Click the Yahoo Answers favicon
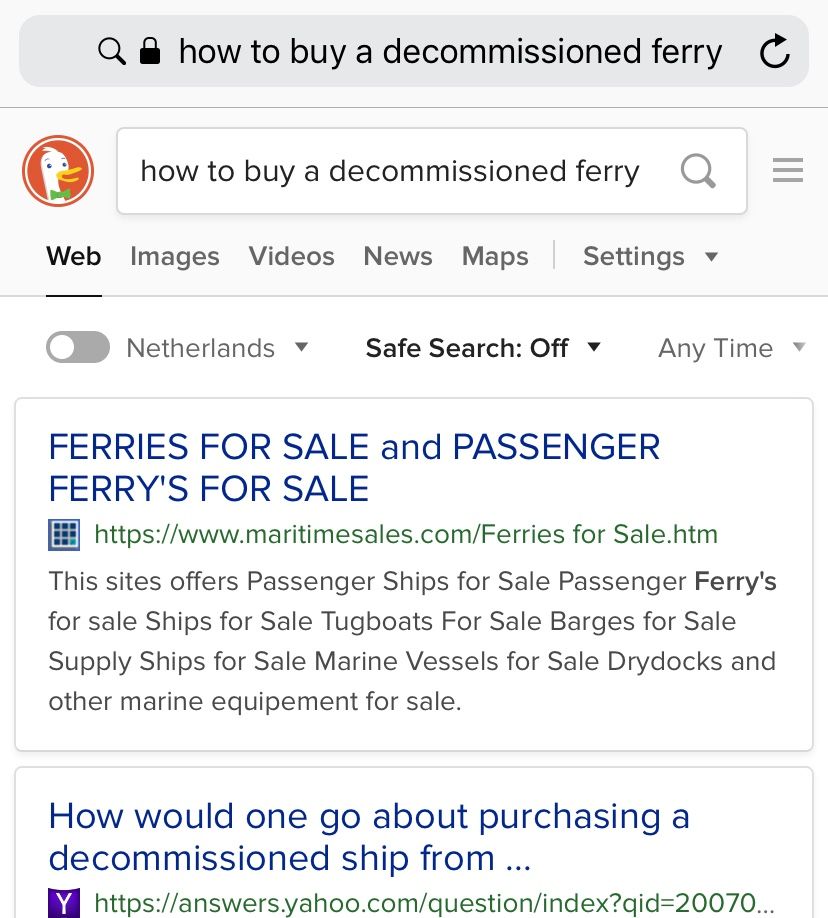828x918 pixels. [x=64, y=904]
